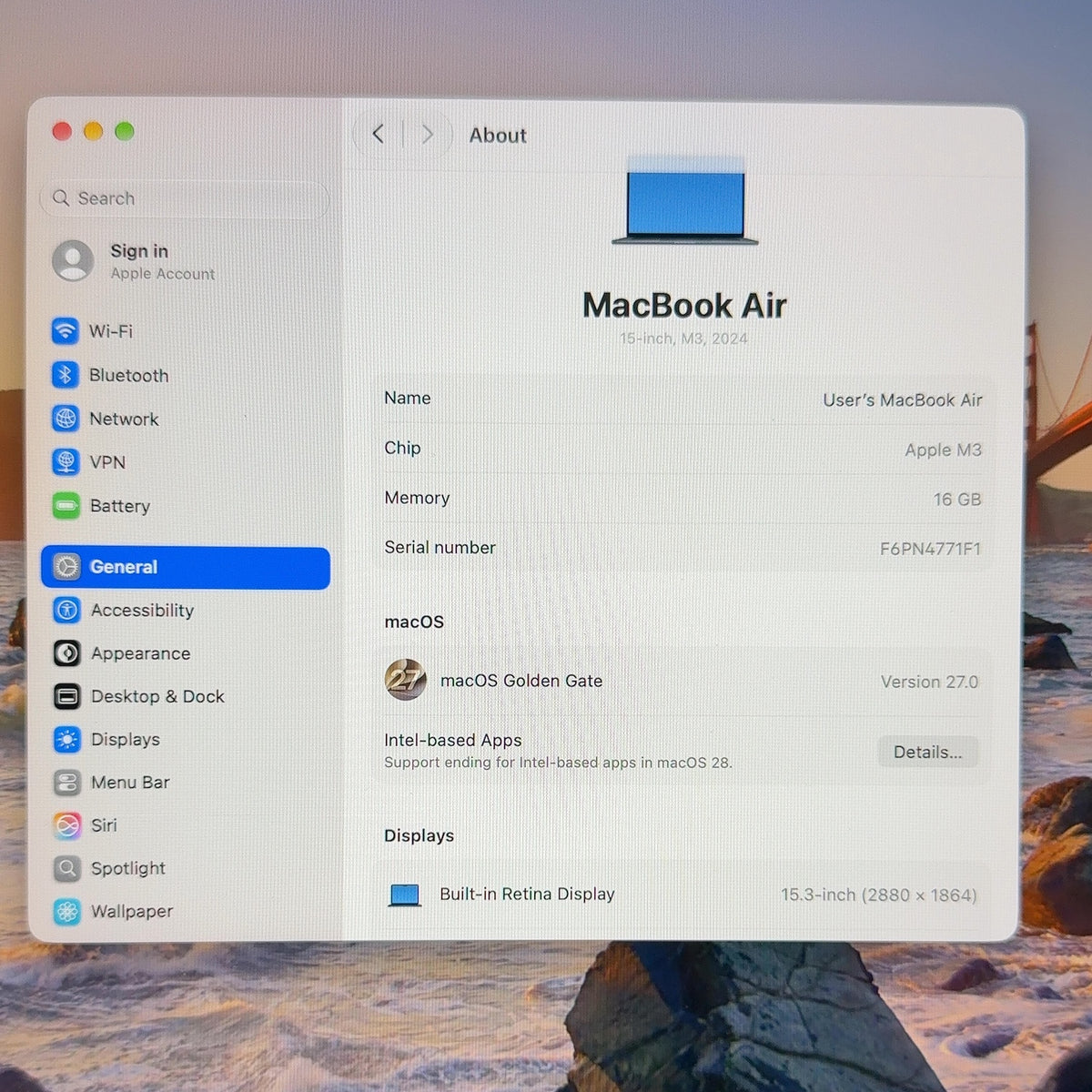Click the Intel-based Apps support notice
Image resolution: width=1092 pixels, height=1092 pixels.
[x=558, y=763]
